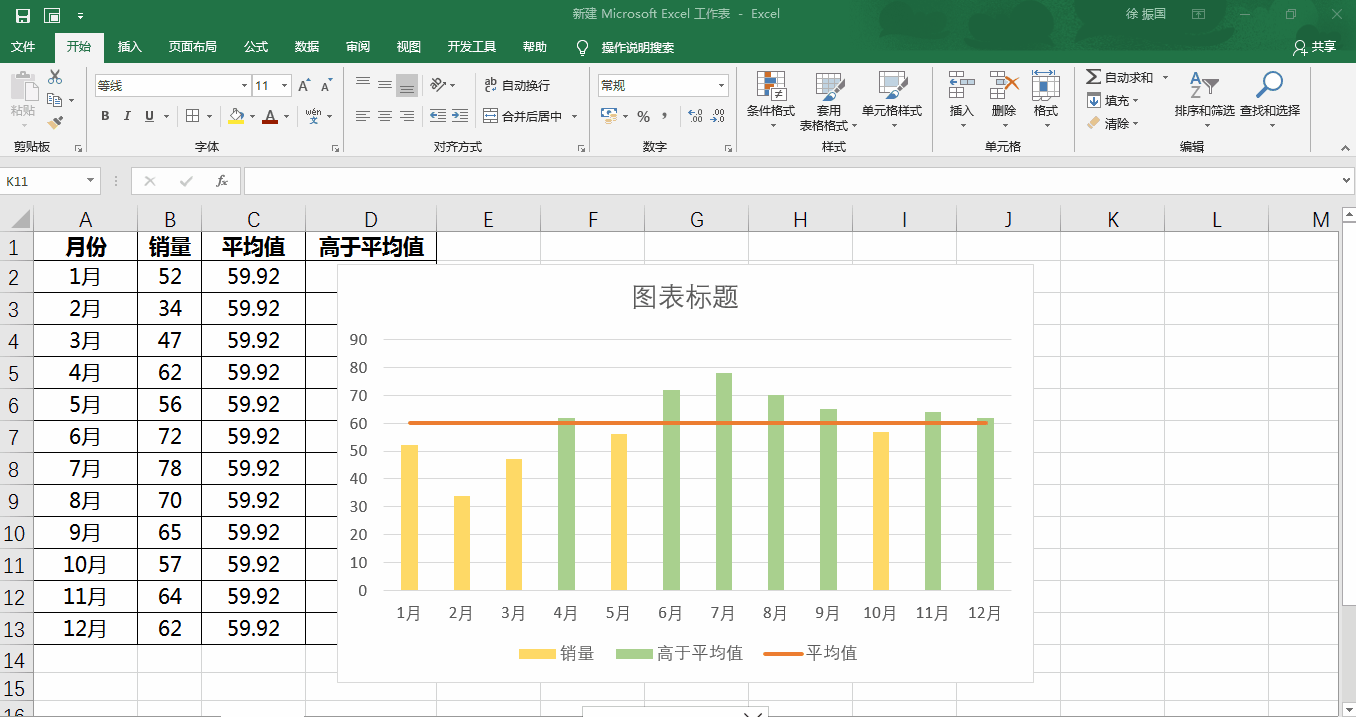This screenshot has height=717, width=1356.
Task: Align text right with the right align icon
Action: (406, 116)
